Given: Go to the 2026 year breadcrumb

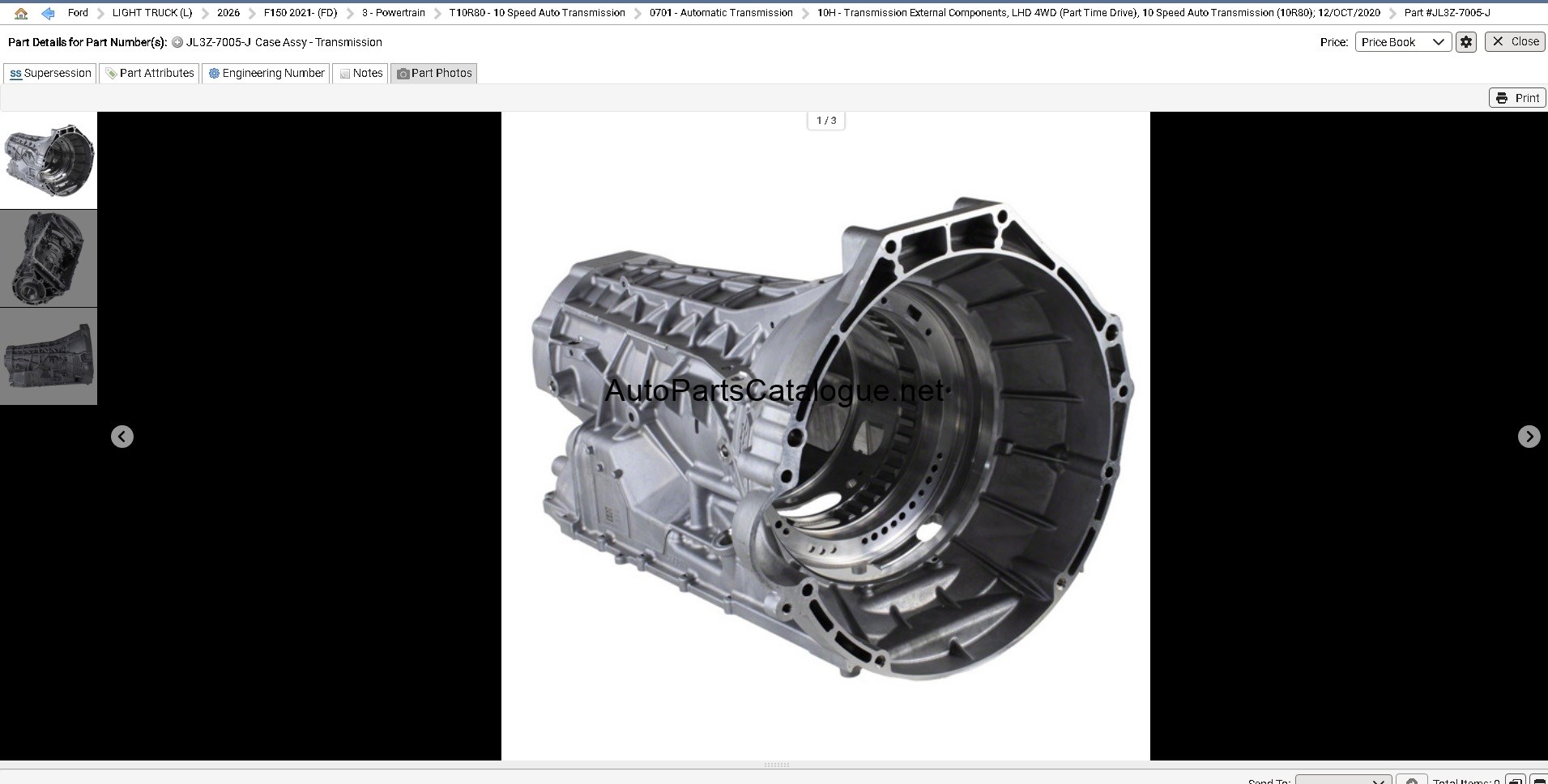Looking at the screenshot, I should (x=228, y=13).
